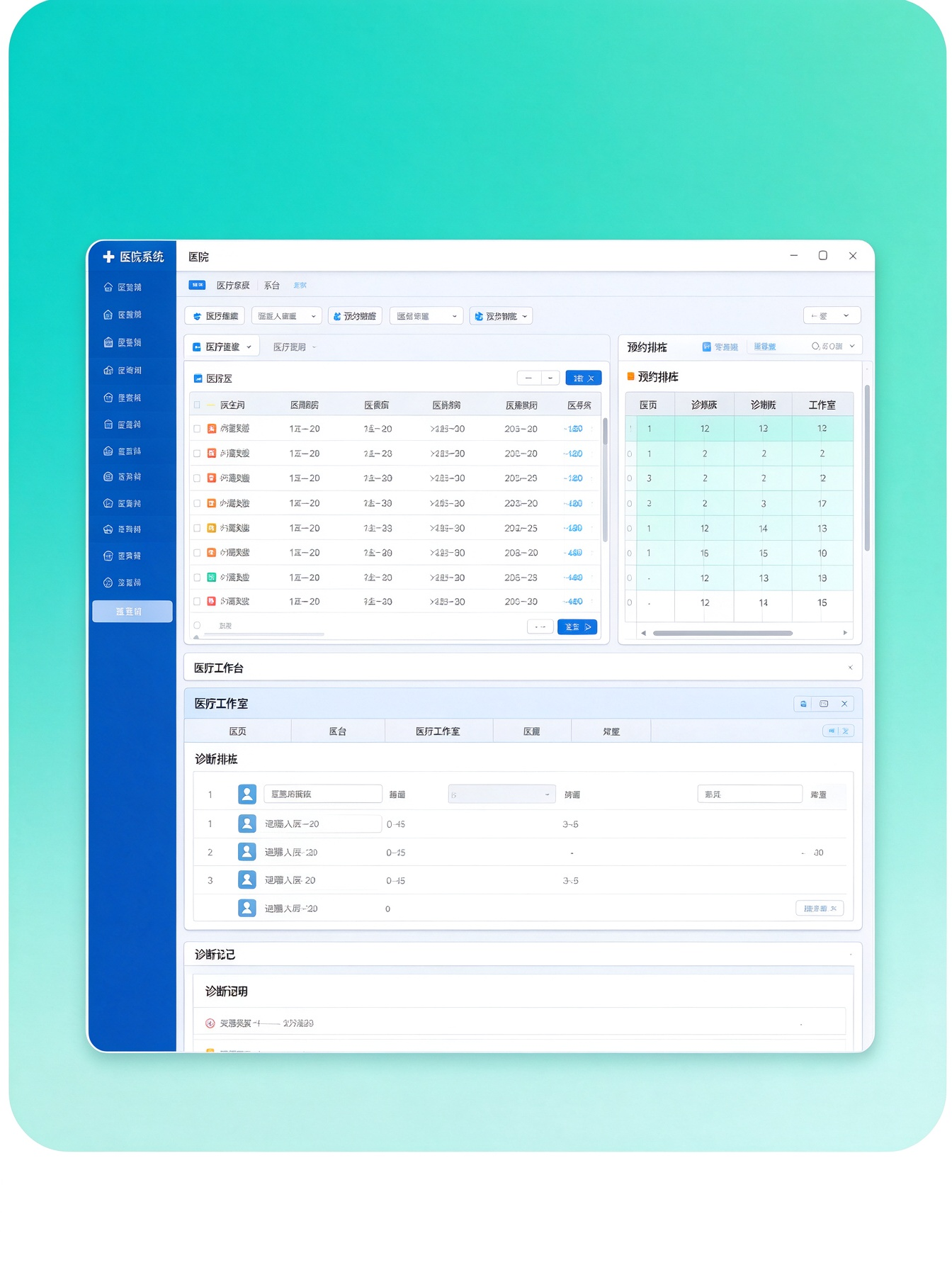This screenshot has height=1270, width=952.
Task: Click the left arrow of the schedule's horizontal scrollbar
Action: pos(643,633)
